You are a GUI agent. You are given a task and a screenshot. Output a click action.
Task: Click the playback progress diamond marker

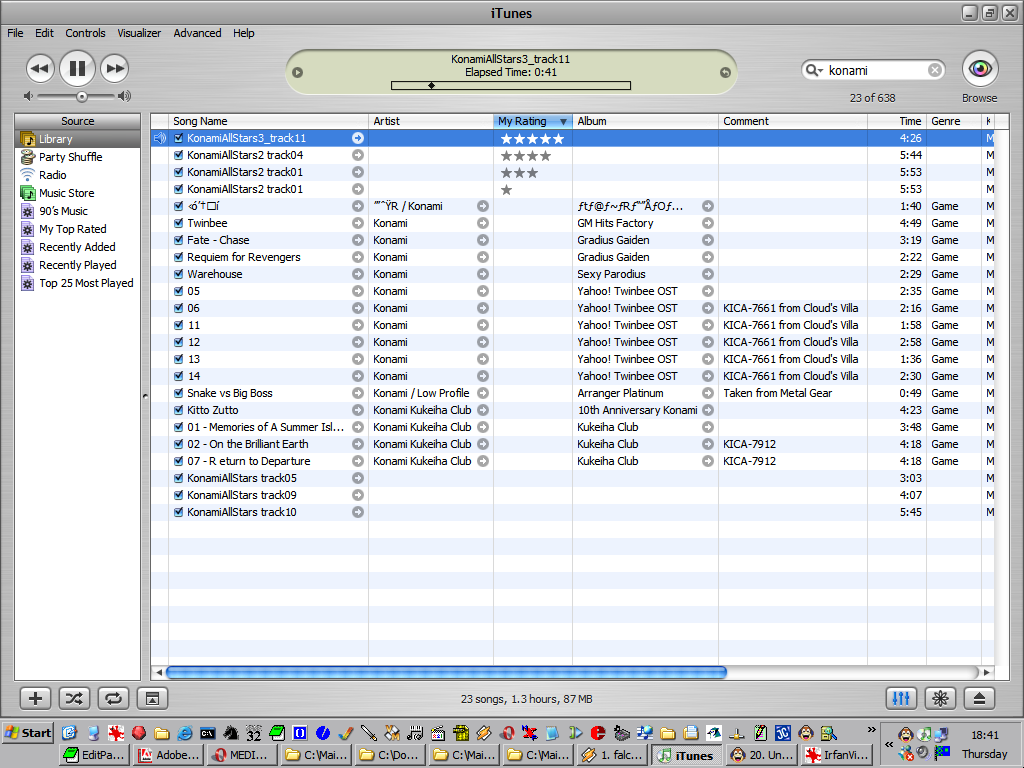coord(431,86)
